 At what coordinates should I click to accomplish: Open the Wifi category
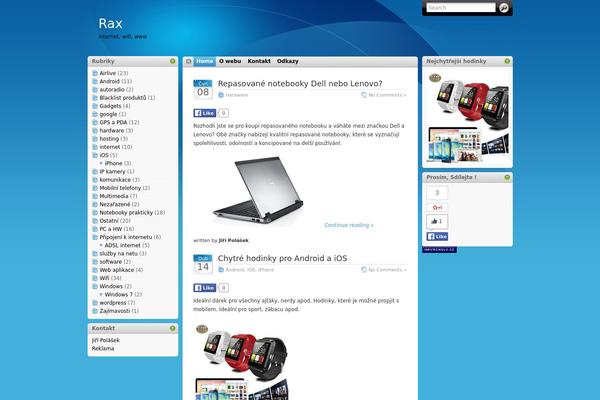point(104,278)
